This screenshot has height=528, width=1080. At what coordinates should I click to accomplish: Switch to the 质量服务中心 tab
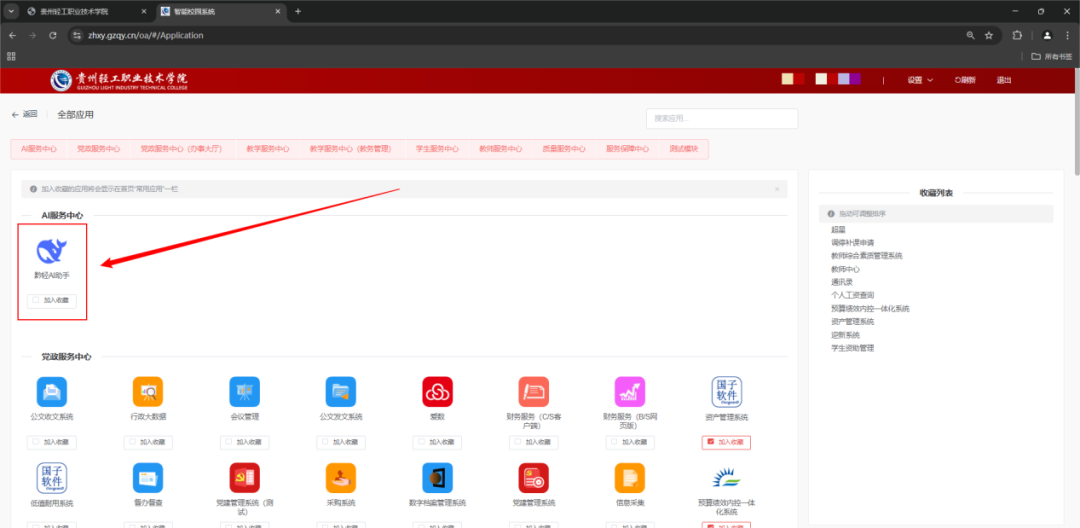coord(563,149)
